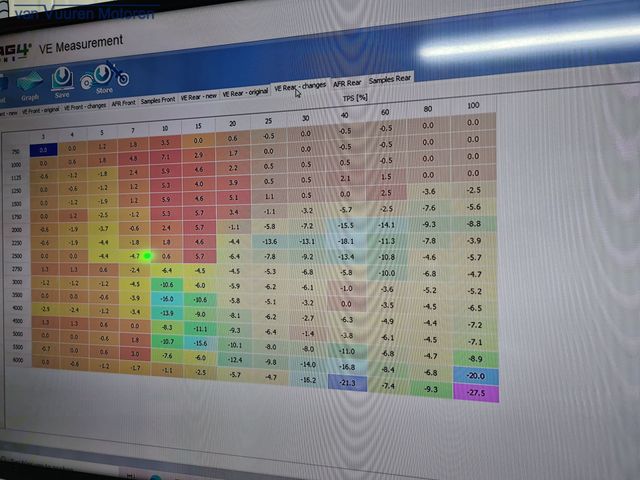This screenshot has width=640, height=480.
Task: Switch to VE Rear - new tab
Action: point(198,97)
